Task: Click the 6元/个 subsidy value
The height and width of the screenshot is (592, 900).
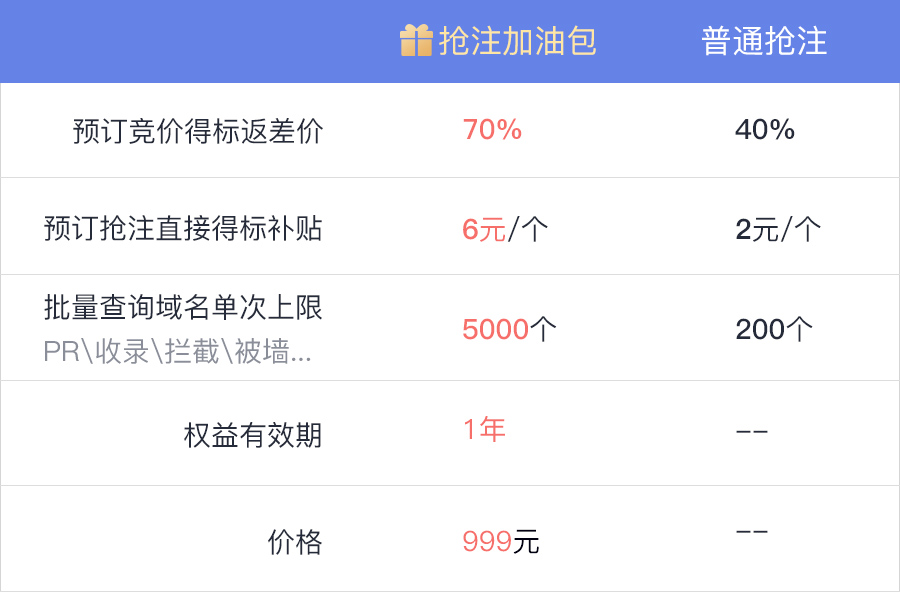Action: point(505,229)
